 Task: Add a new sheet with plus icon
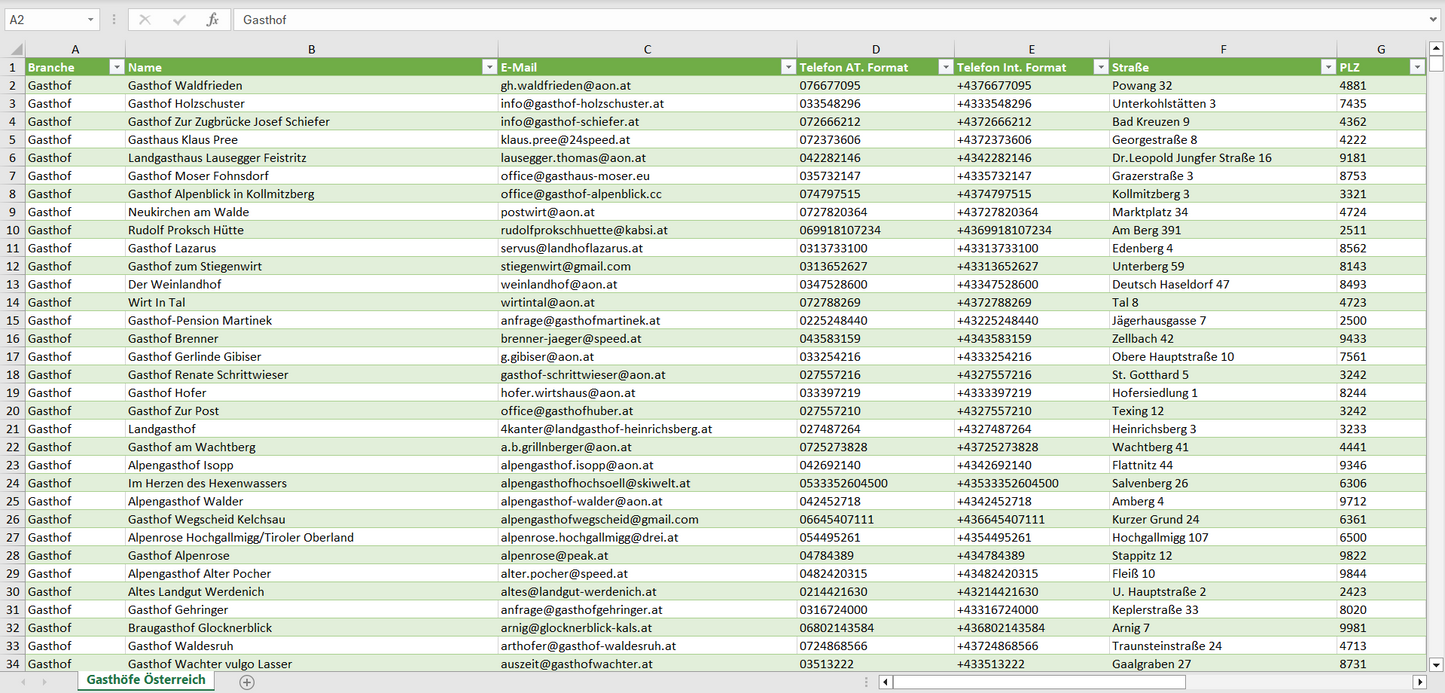click(247, 682)
